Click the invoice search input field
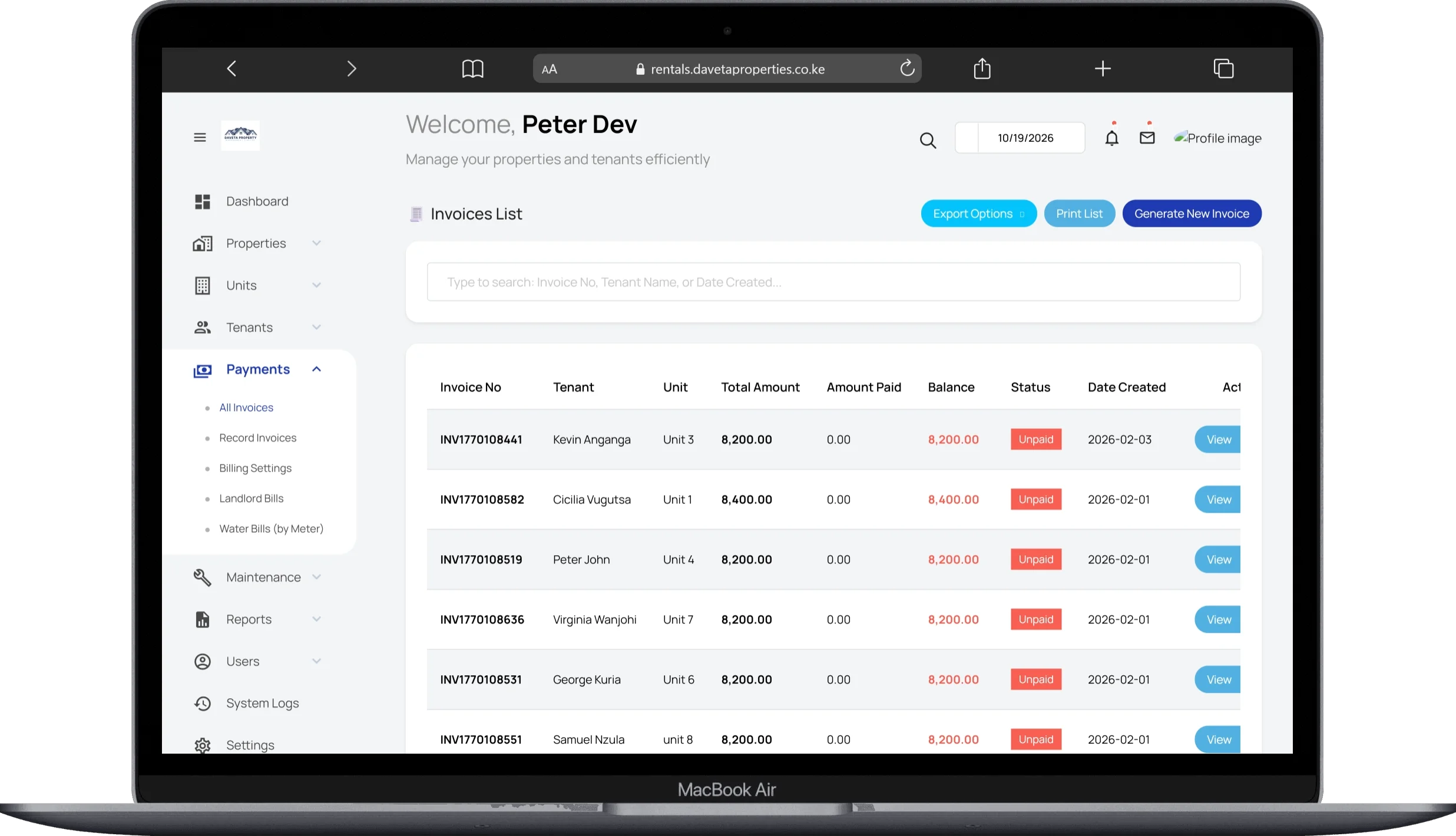Image resolution: width=1456 pixels, height=836 pixels. coord(833,282)
